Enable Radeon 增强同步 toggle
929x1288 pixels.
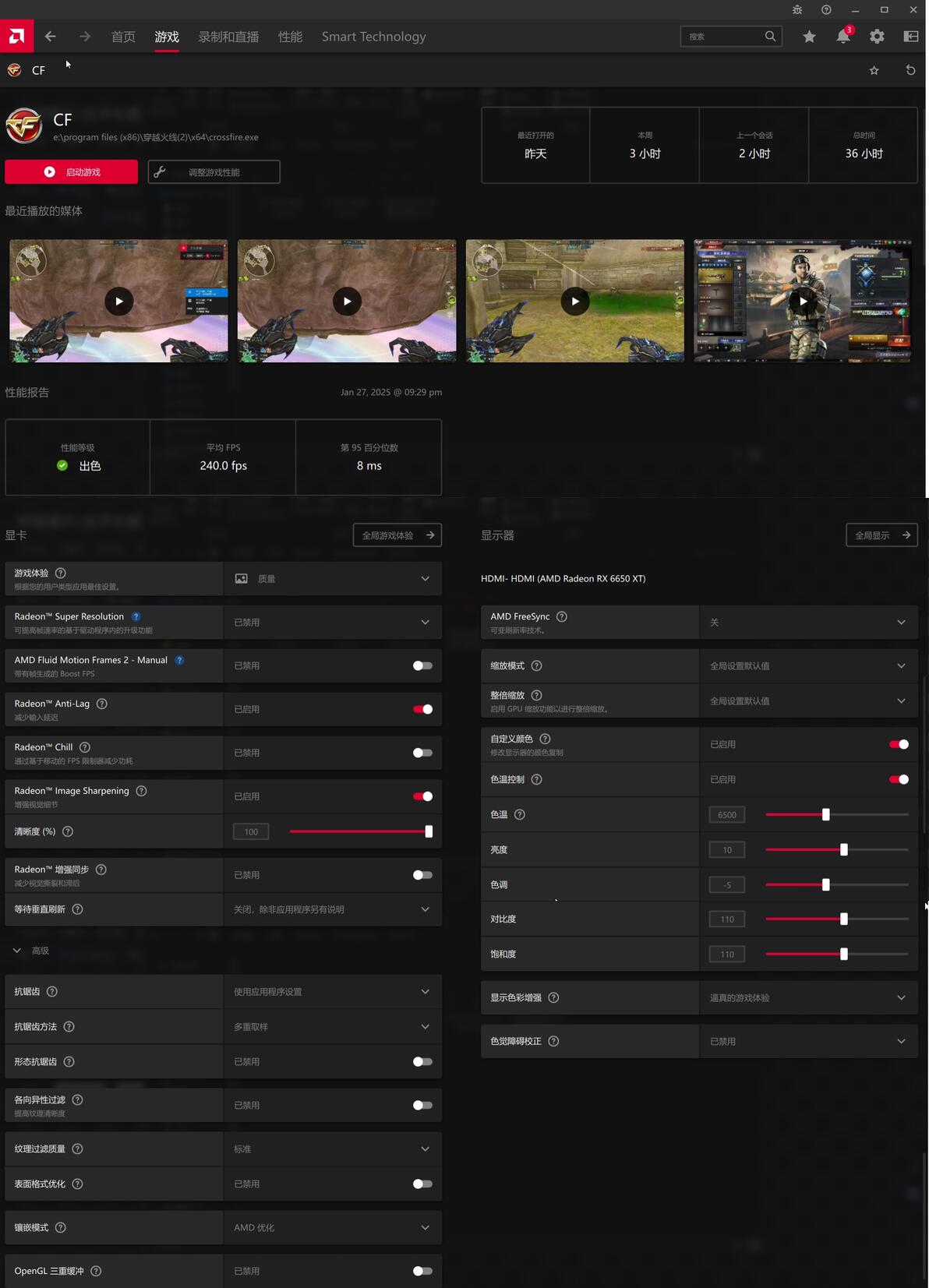(422, 875)
